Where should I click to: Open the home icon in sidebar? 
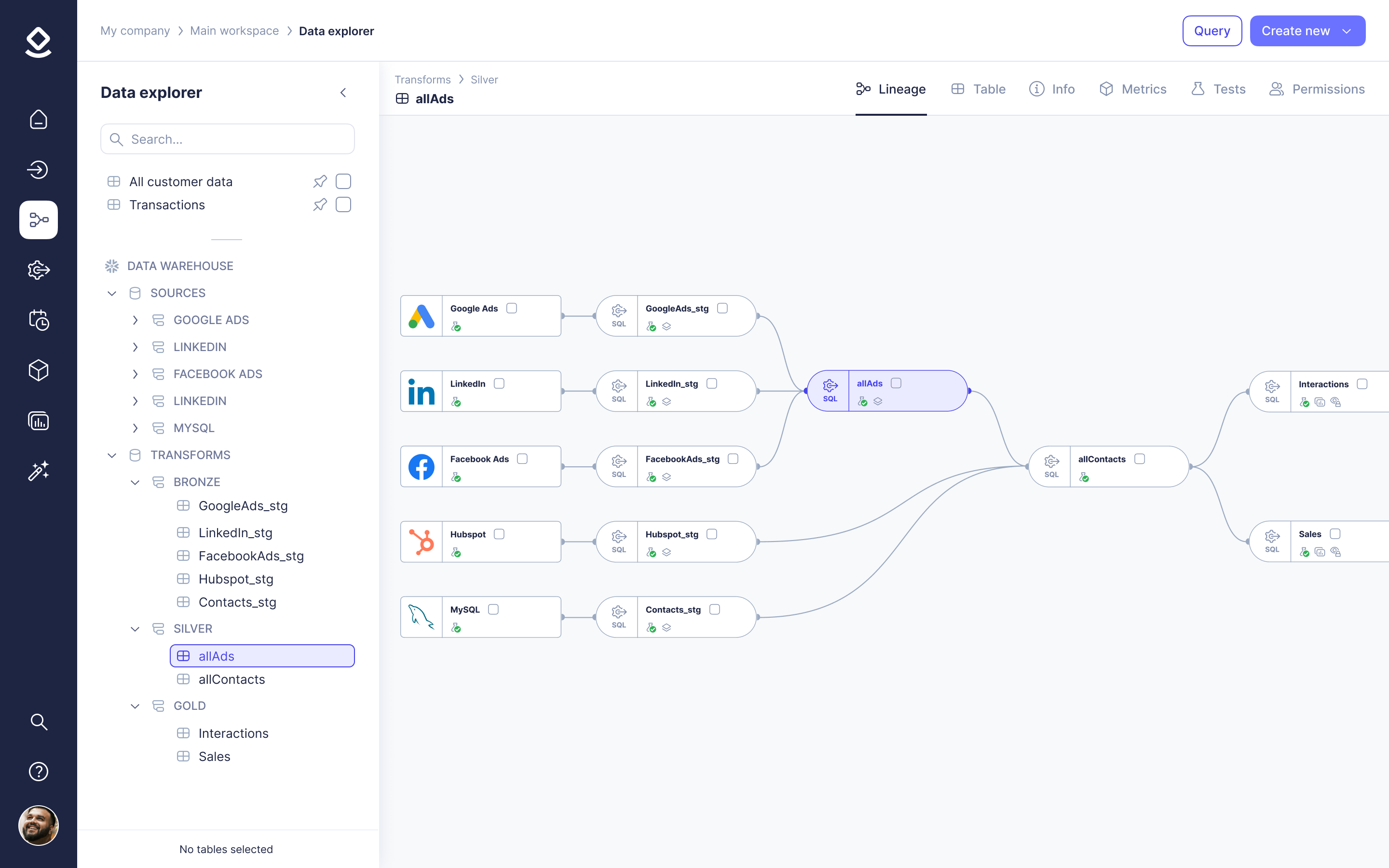[39, 120]
